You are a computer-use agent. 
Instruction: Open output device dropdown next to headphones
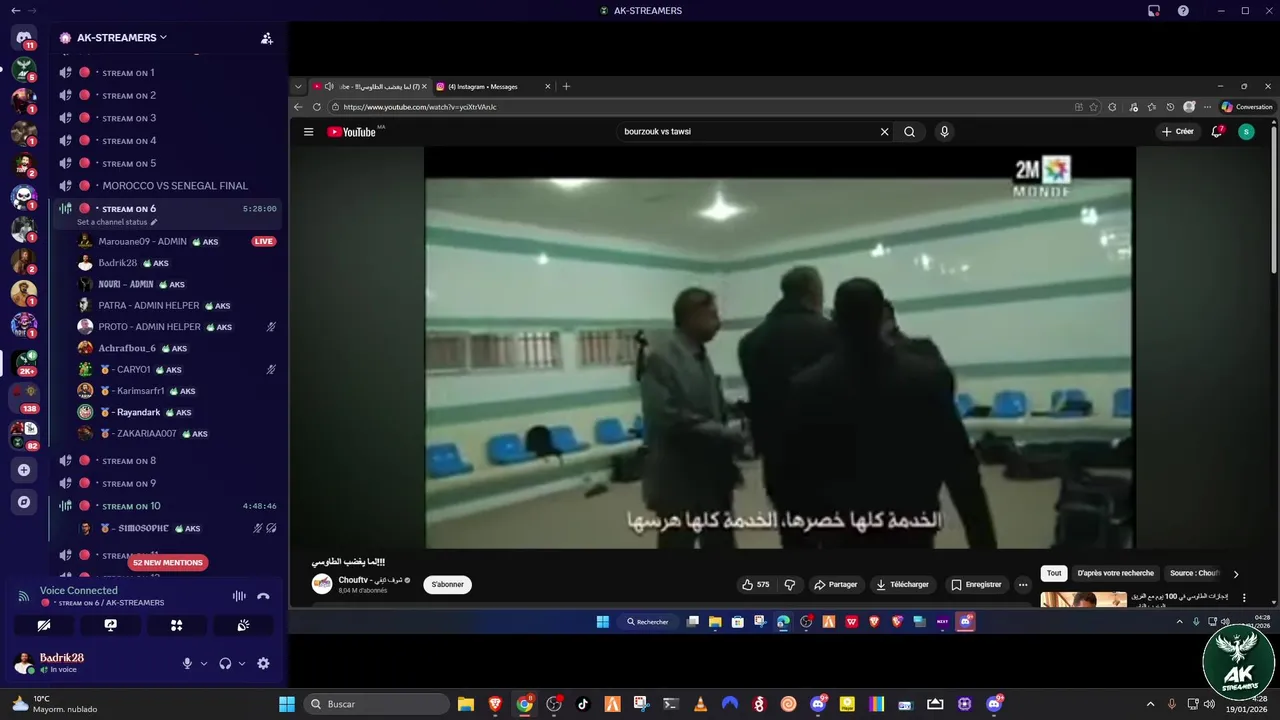(242, 663)
